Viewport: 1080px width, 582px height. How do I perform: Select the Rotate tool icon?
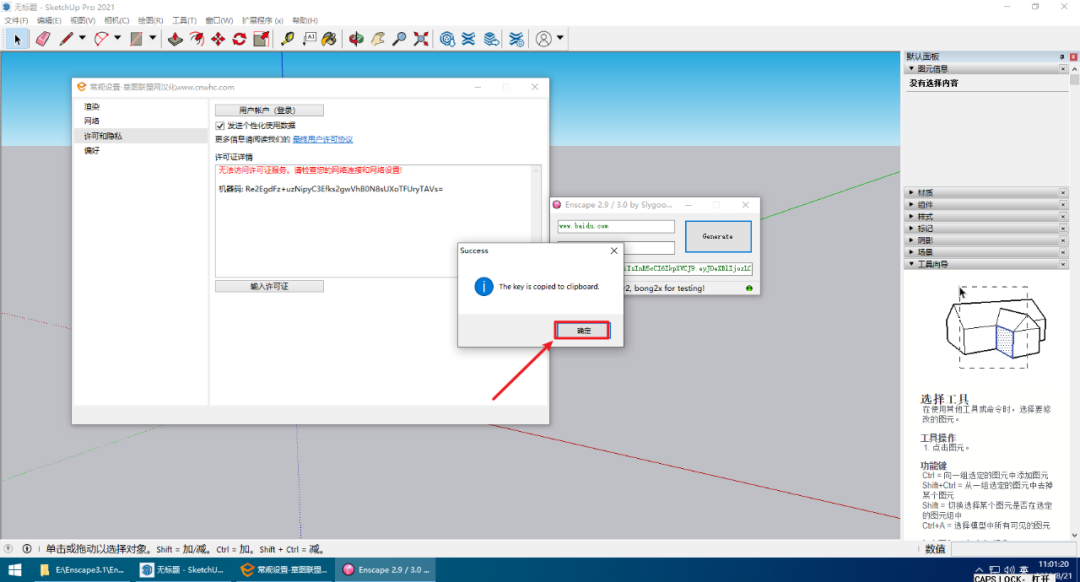click(239, 39)
